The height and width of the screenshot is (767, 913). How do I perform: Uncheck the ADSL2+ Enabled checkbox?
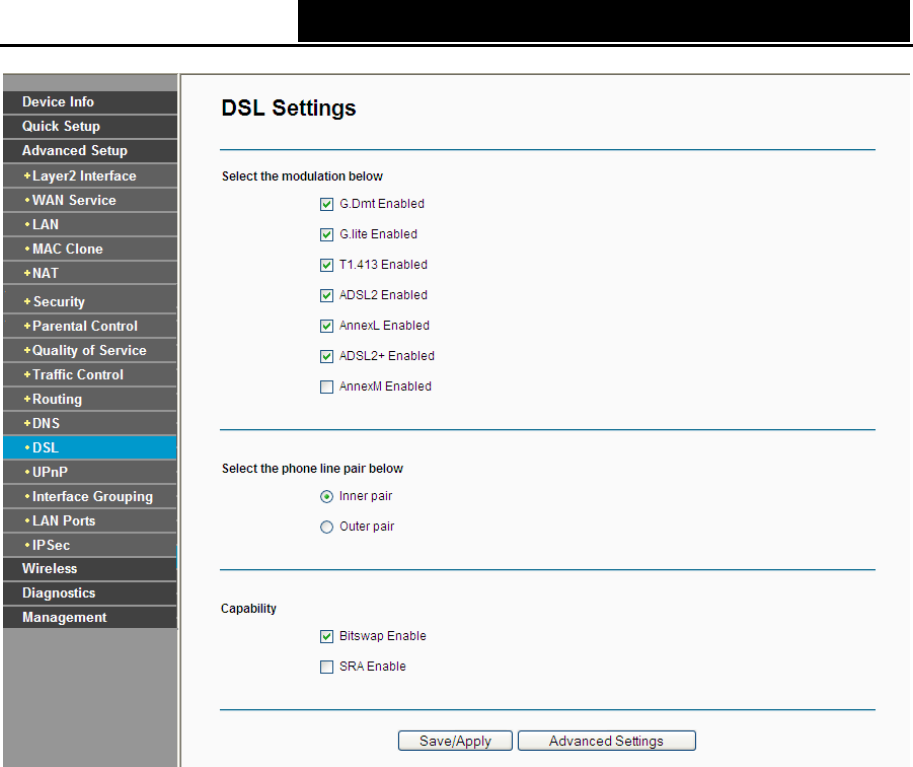click(x=327, y=356)
